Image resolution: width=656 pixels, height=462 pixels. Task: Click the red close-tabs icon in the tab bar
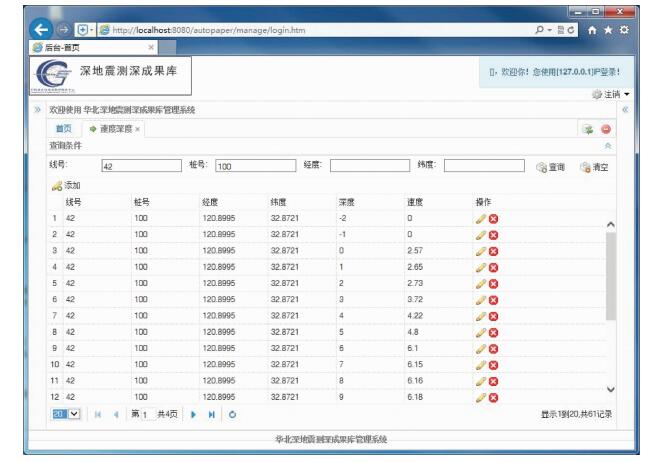(x=606, y=129)
